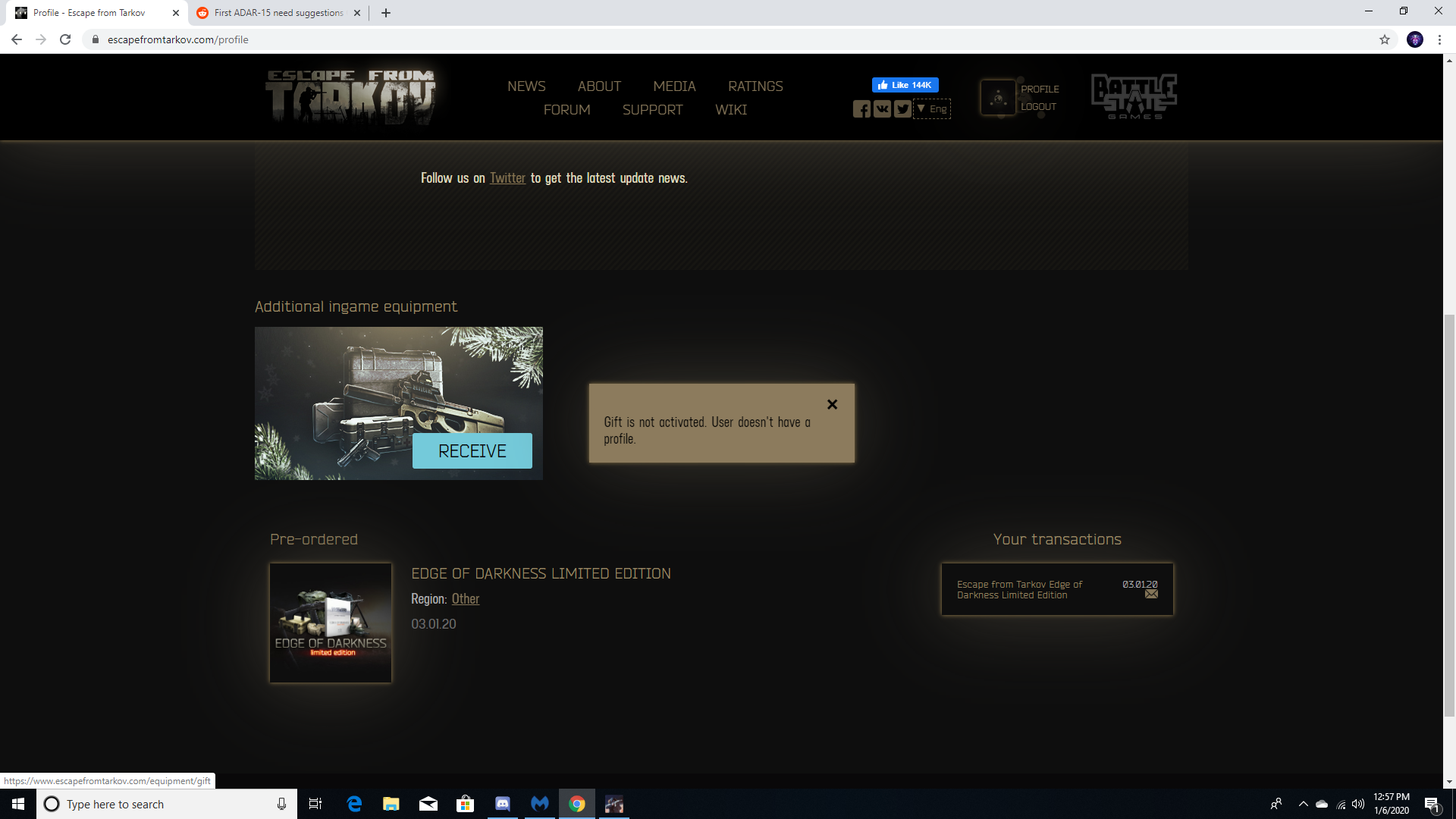Image resolution: width=1456 pixels, height=819 pixels.
Task: Open Microsoft Store from taskbar
Action: [x=466, y=804]
